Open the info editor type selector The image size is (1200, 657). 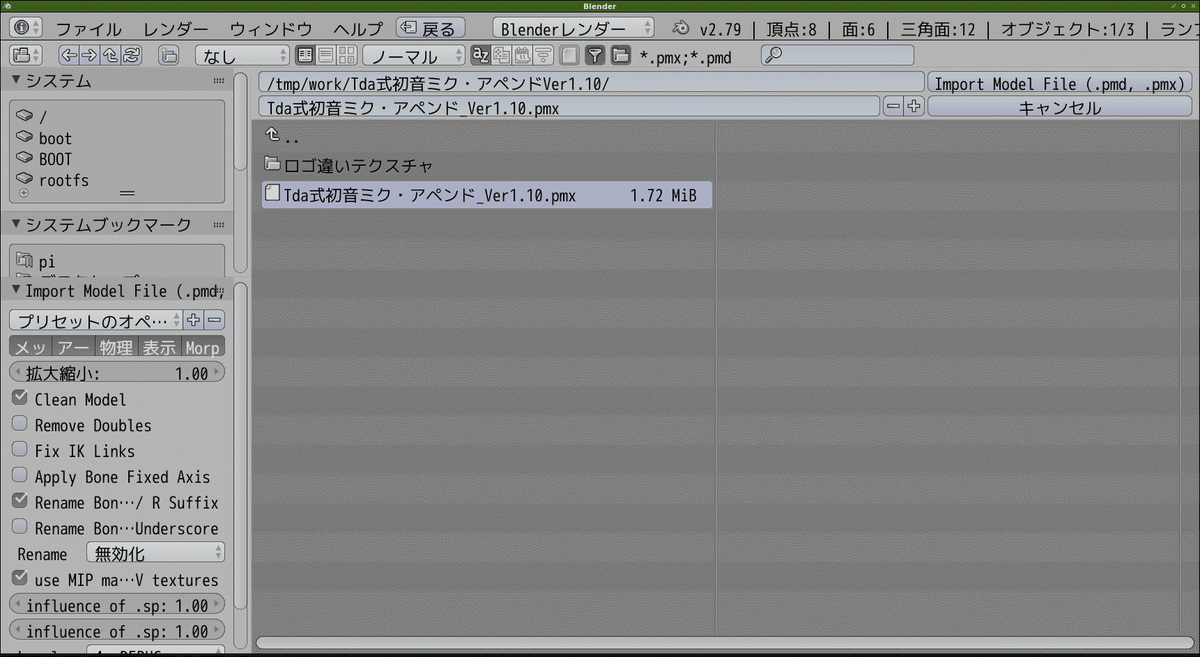tap(26, 29)
